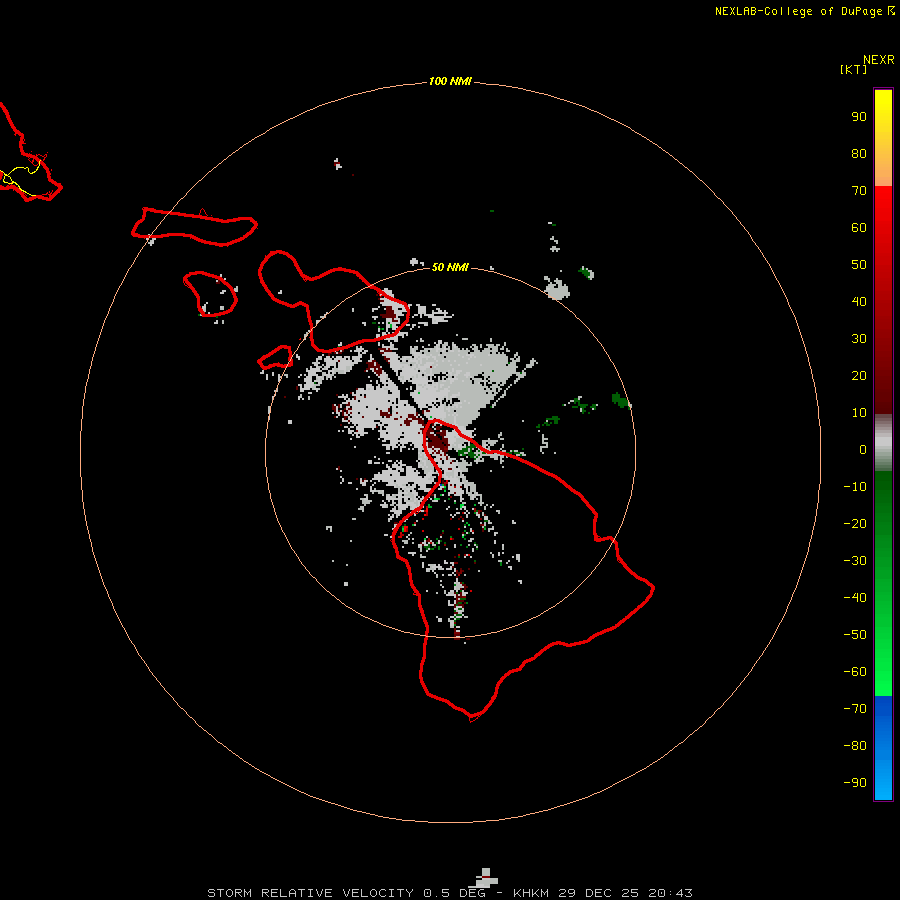Screen dimensions: 900x900
Task: Click the -40 scale value
Action: (x=855, y=598)
